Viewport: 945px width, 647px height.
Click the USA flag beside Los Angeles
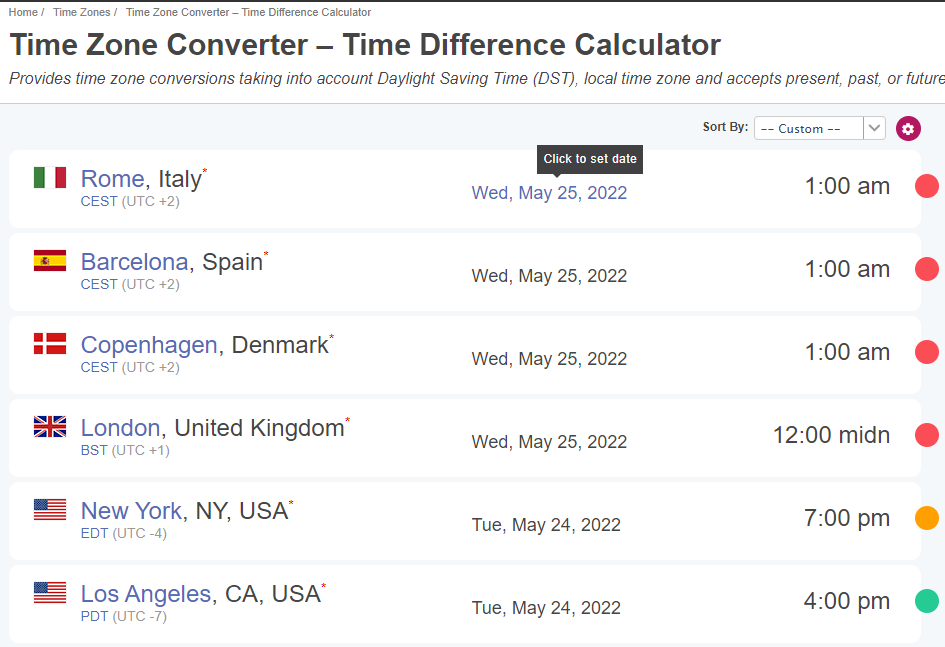tap(50, 593)
